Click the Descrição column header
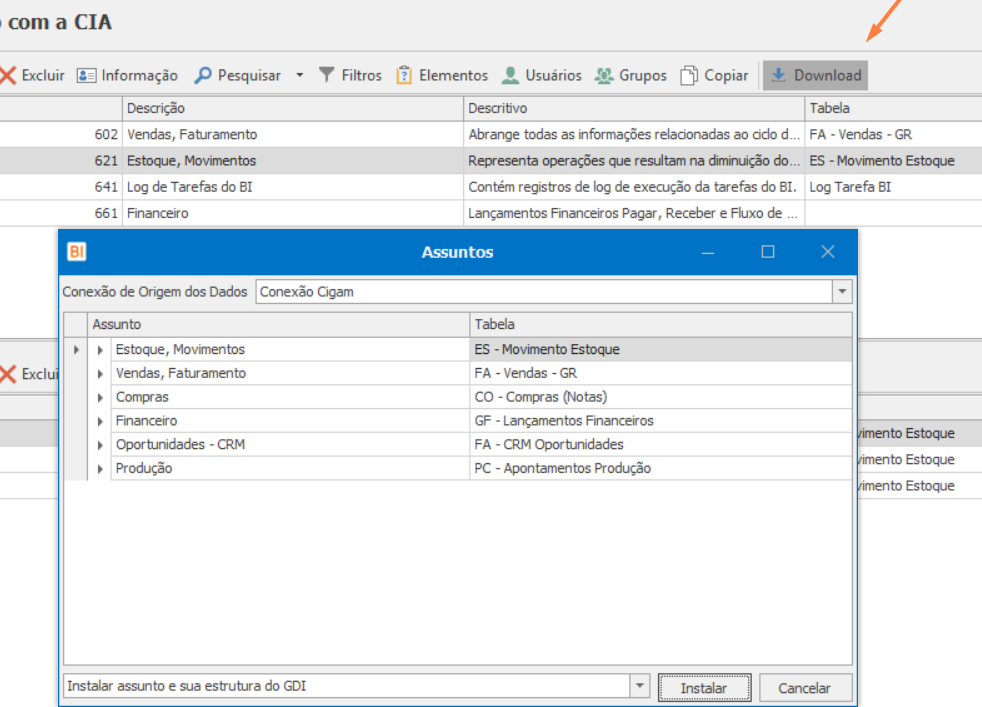The height and width of the screenshot is (707, 982). pyautogui.click(x=292, y=108)
